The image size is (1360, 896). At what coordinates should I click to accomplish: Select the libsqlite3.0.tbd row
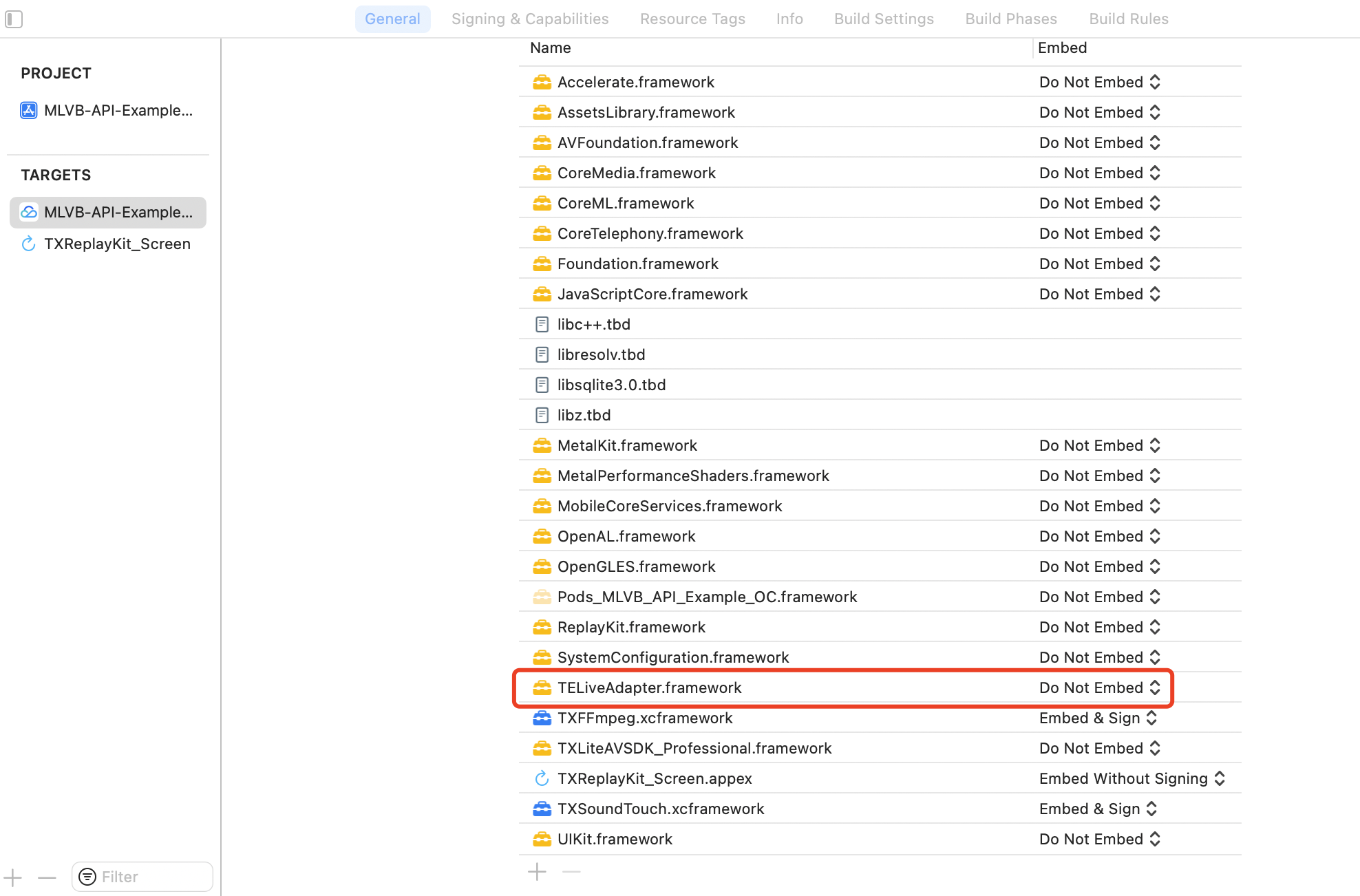[x=611, y=385]
